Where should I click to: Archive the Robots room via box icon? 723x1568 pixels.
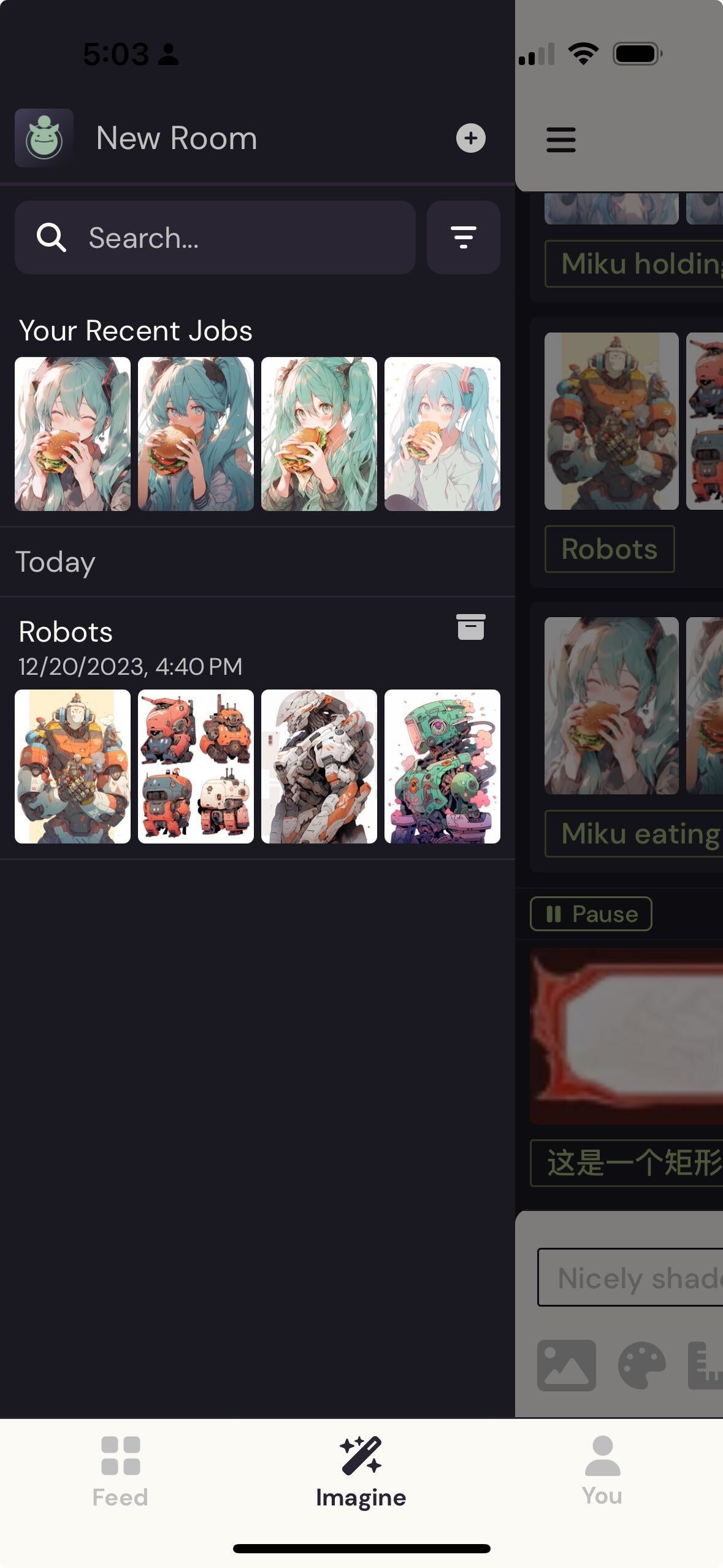(471, 627)
